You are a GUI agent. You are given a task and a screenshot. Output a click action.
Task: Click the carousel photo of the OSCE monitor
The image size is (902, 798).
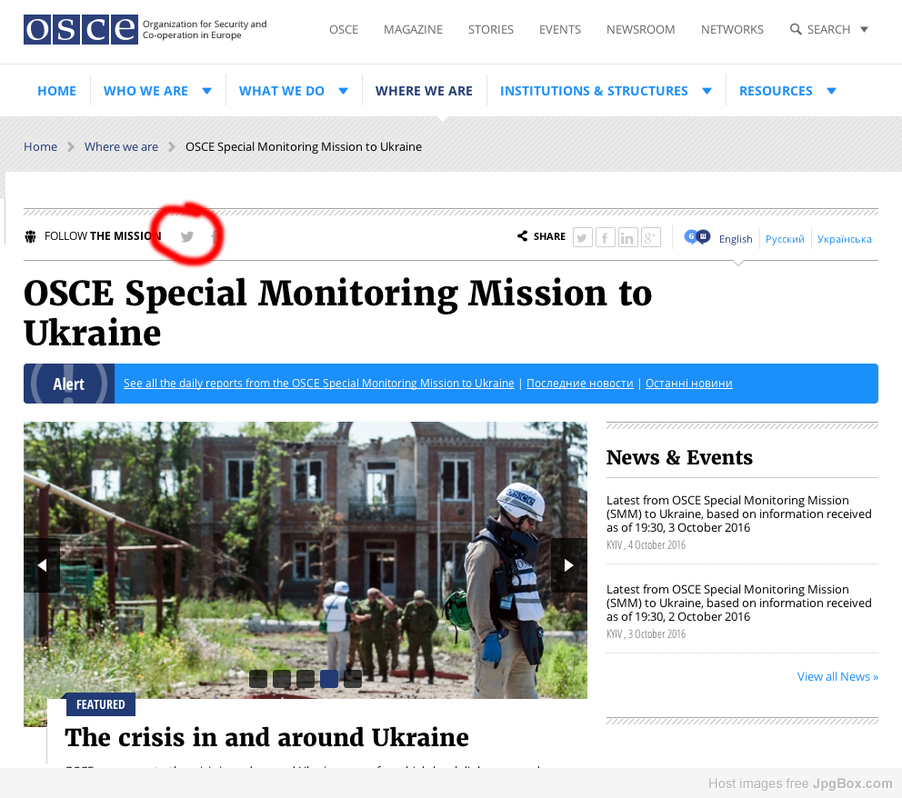305,560
